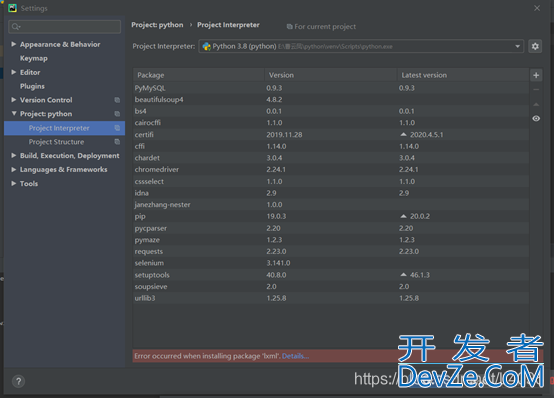The height and width of the screenshot is (398, 554).
Task: Focus the settings search field
Action: point(65,27)
